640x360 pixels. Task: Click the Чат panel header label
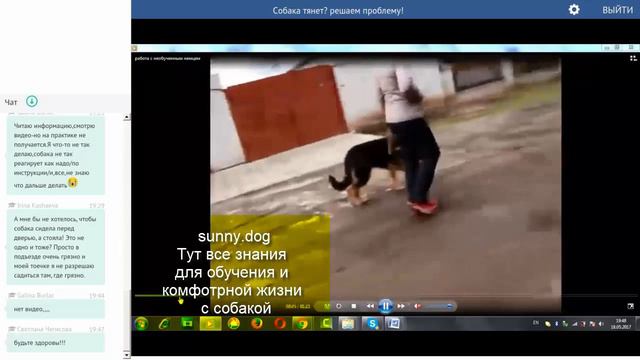11,102
